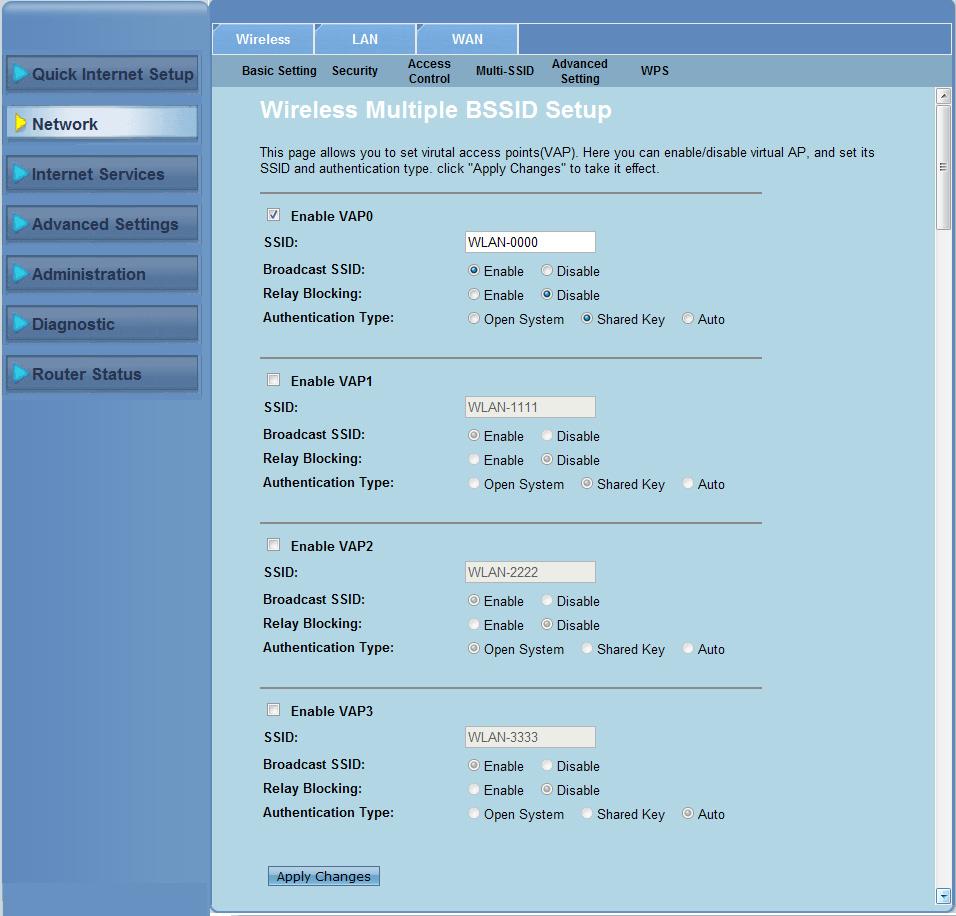Set VAP0 Relay Blocking to Disable
Image resolution: width=956 pixels, height=916 pixels.
(547, 295)
